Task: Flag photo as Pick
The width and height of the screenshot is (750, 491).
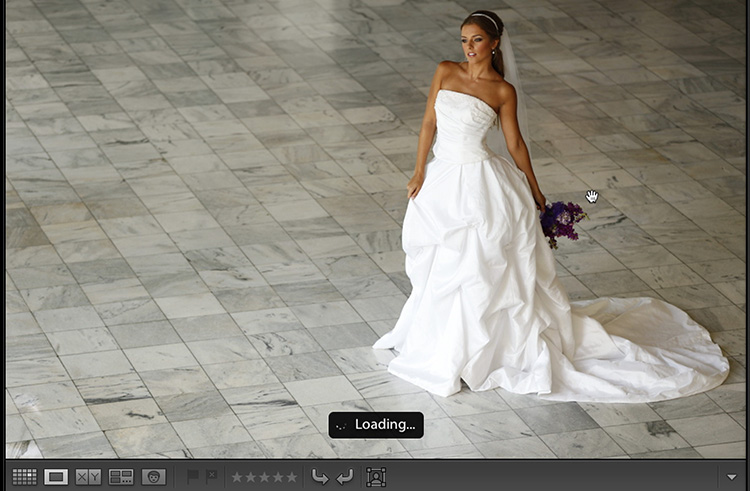Action: pos(193,476)
